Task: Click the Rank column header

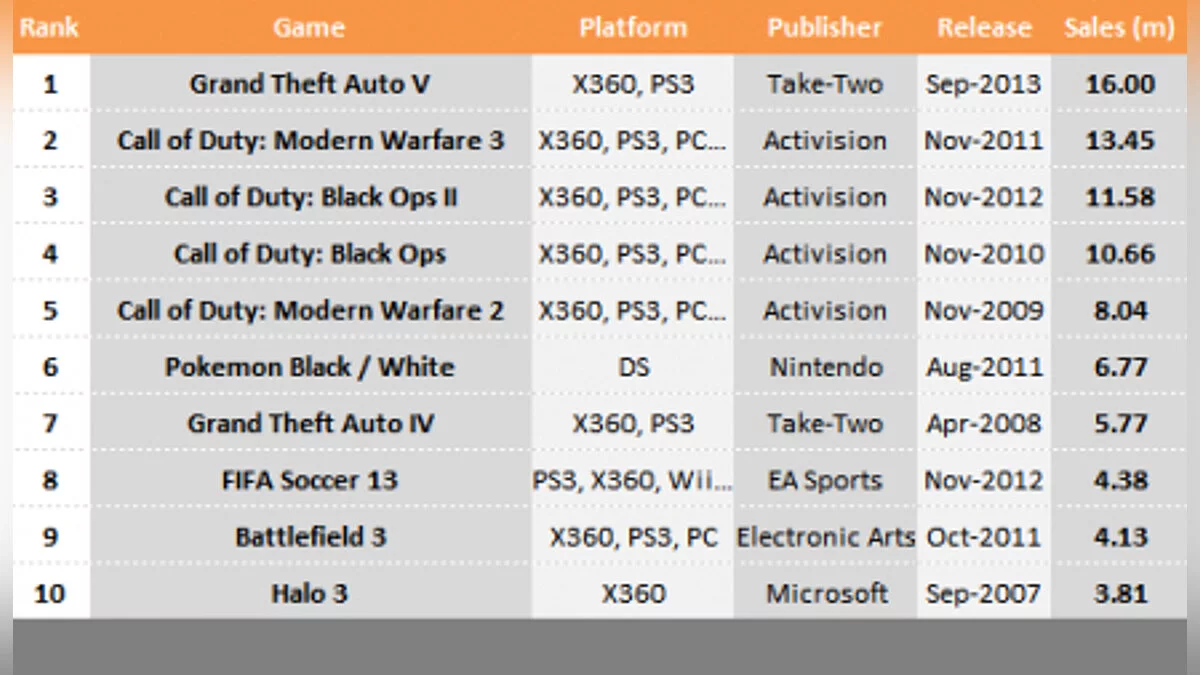Action: tap(49, 28)
